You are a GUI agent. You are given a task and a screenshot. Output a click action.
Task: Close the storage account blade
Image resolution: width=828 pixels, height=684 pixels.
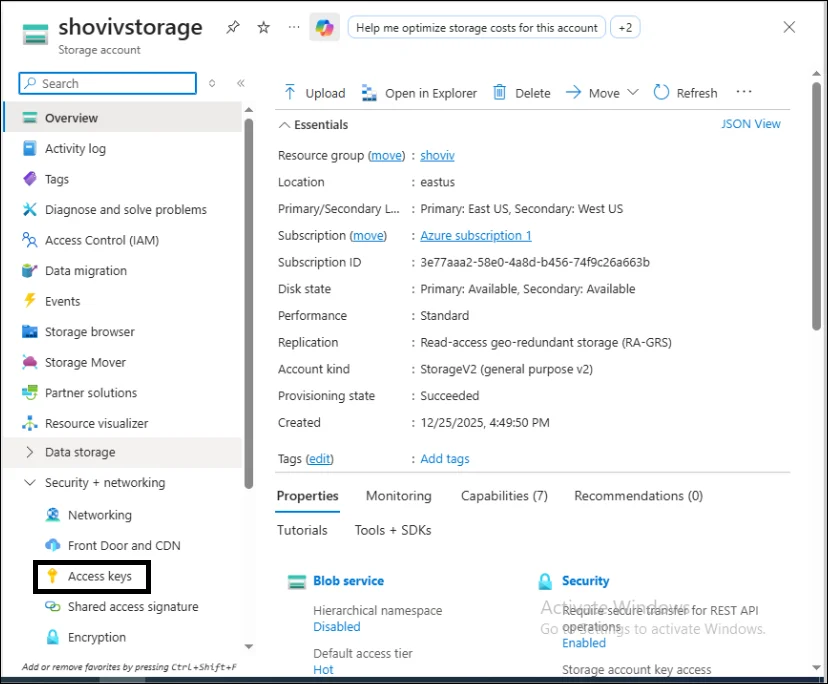click(x=789, y=27)
